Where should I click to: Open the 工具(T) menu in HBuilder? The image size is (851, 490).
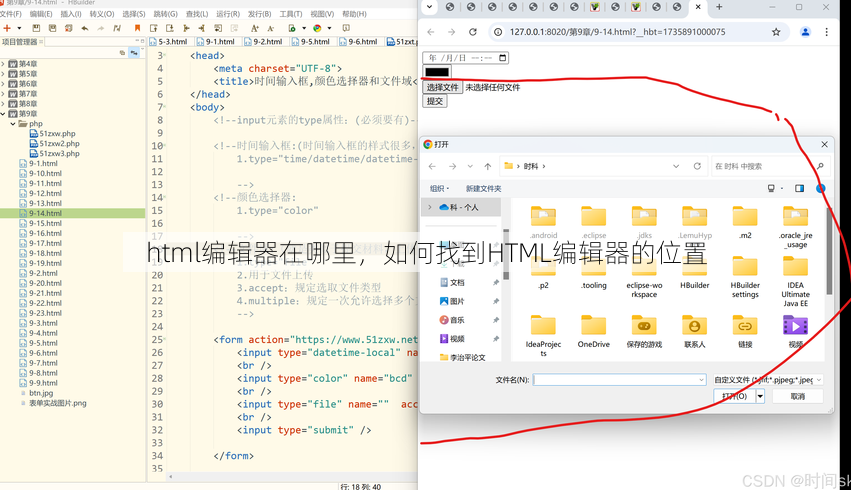[x=290, y=14]
